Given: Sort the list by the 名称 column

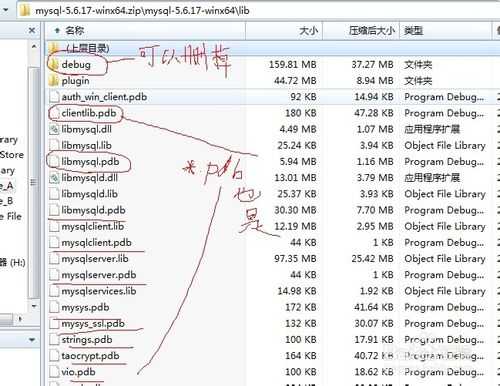Looking at the screenshot, I should coord(145,31).
